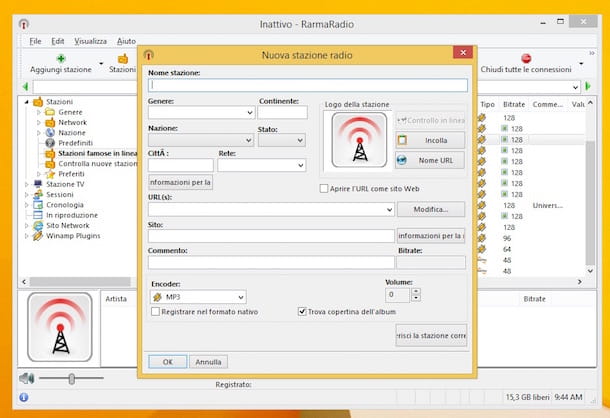610x418 pixels.
Task: Click the green right arrow beside address bar
Action: [x=588, y=86]
